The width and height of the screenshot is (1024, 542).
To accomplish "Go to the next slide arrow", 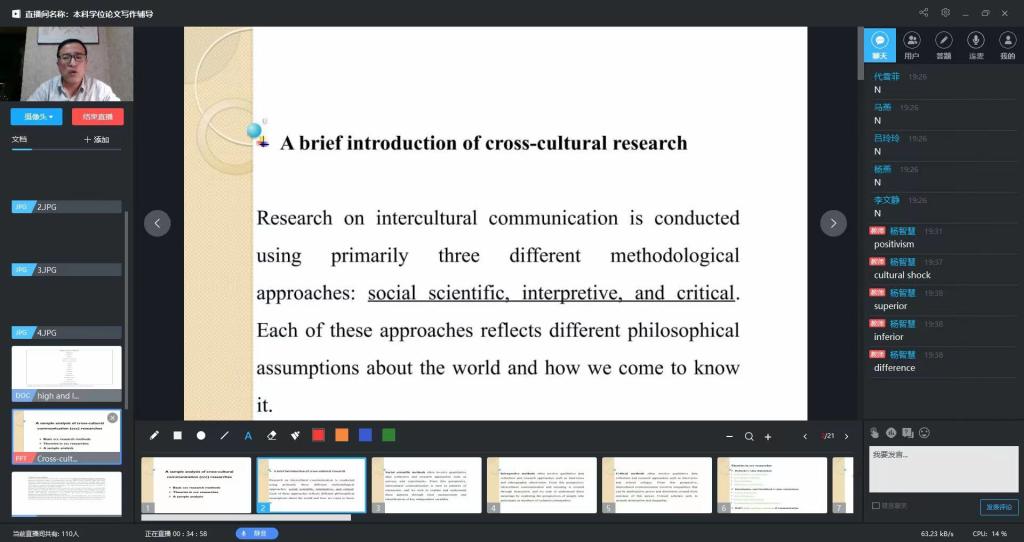I will 833,224.
